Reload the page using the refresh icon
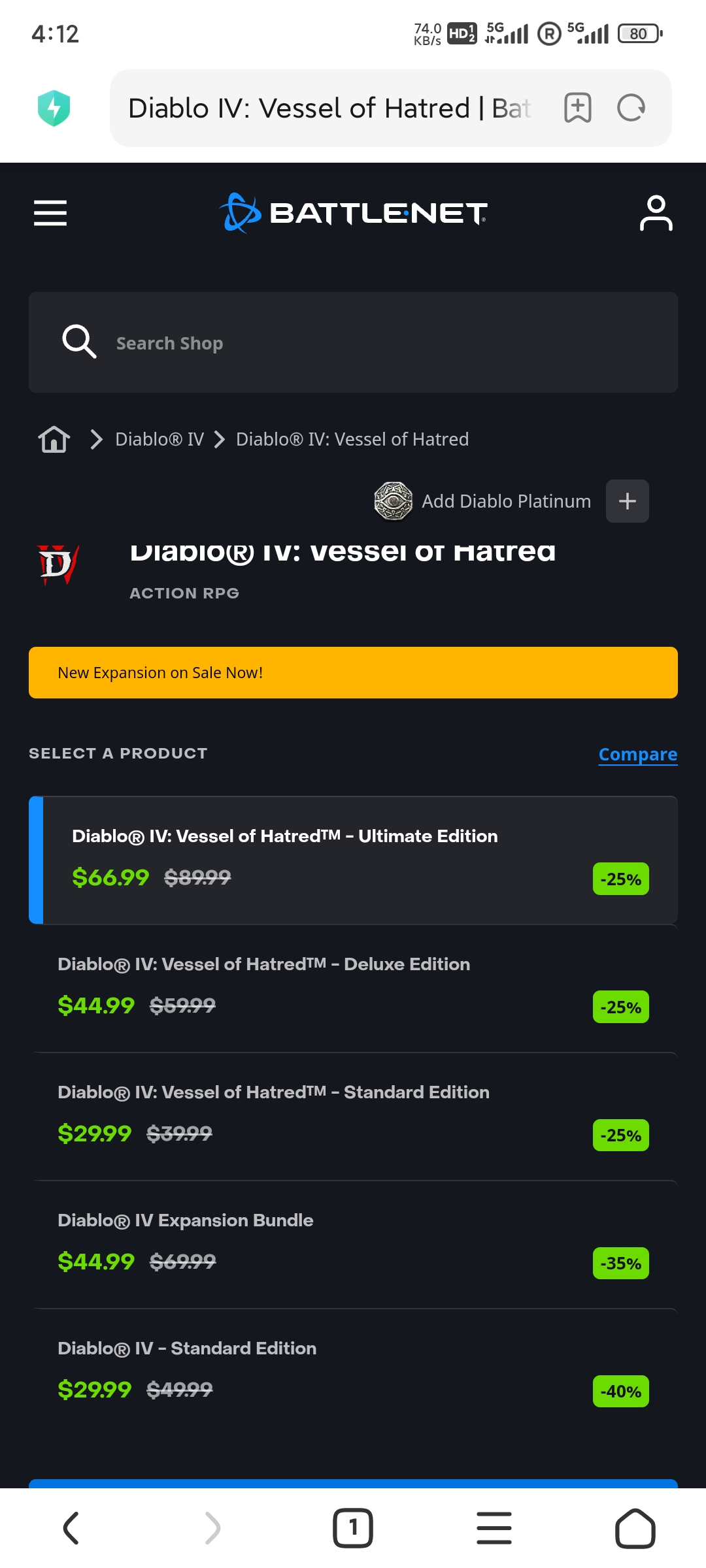 click(x=631, y=108)
